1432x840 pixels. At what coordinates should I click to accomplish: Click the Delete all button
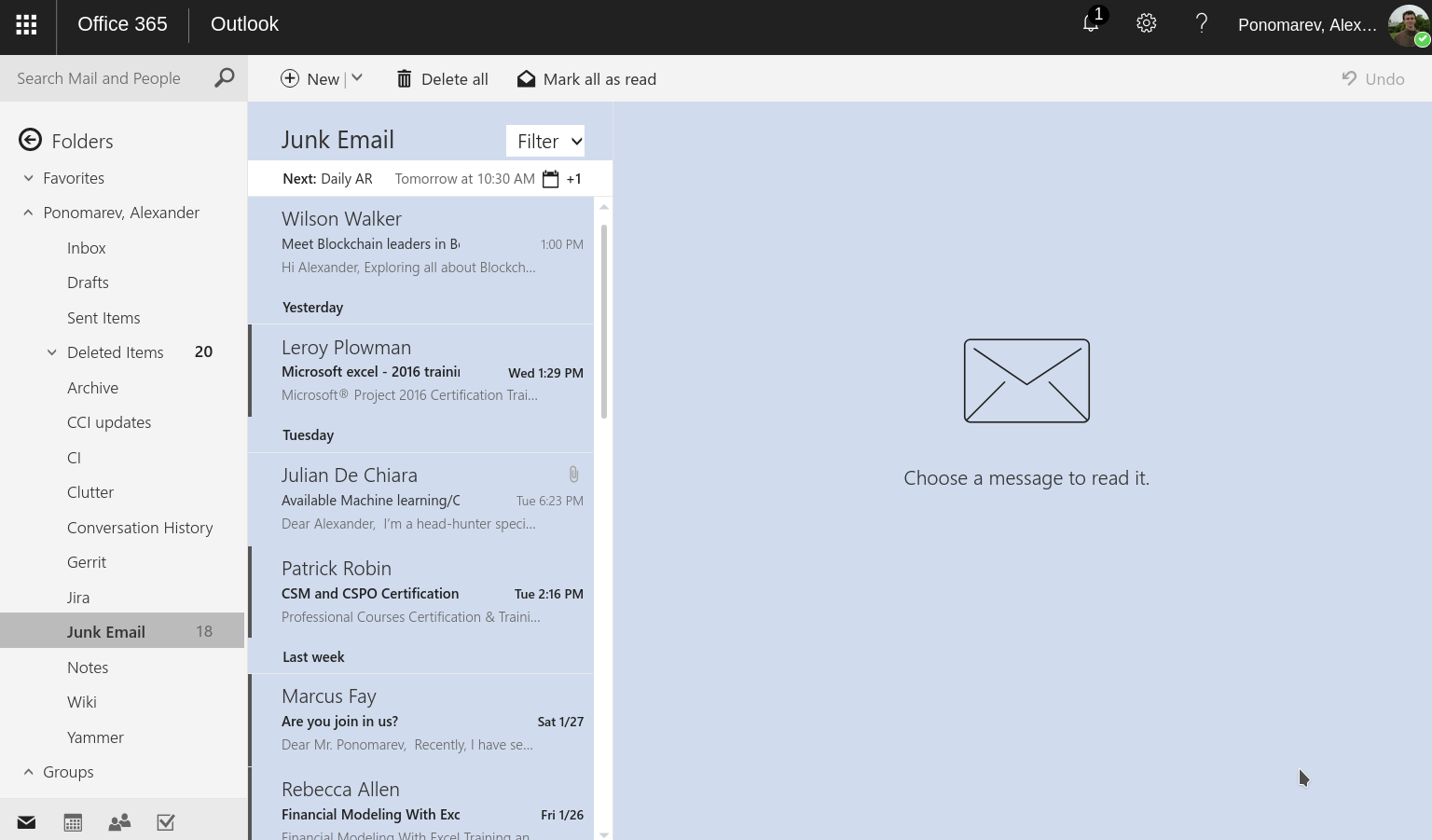click(x=442, y=78)
